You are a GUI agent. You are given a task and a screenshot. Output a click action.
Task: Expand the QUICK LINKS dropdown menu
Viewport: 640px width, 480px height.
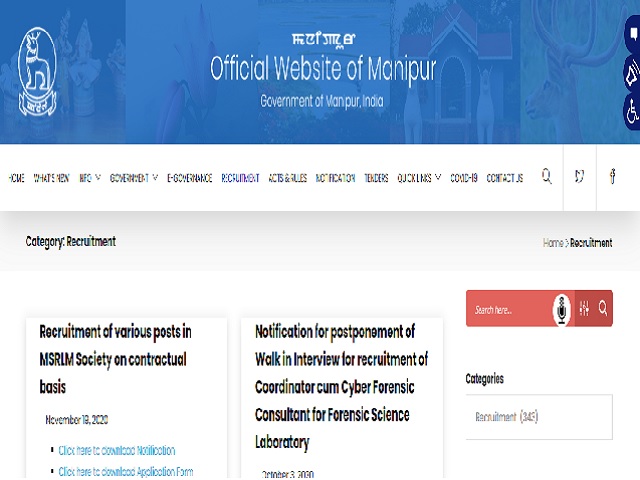coord(419,178)
